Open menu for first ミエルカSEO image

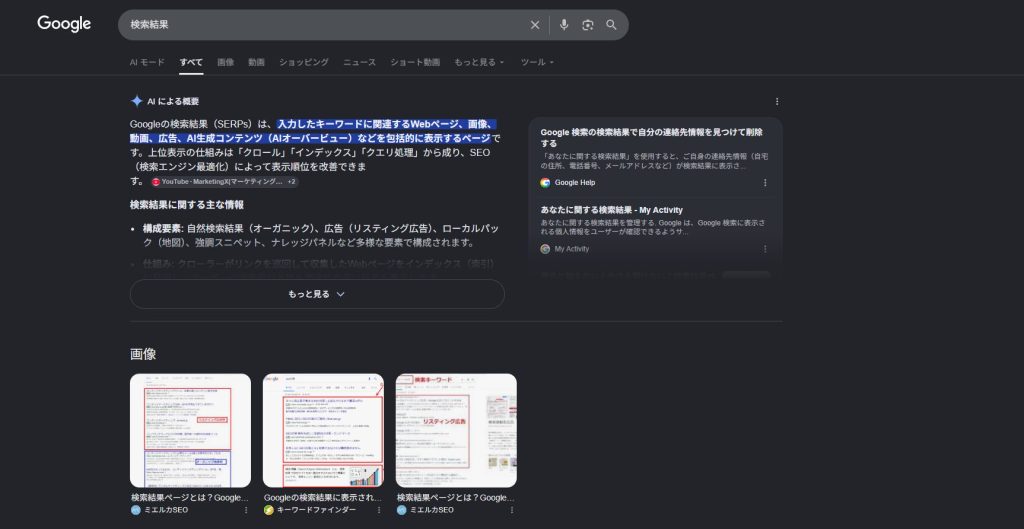(x=246, y=509)
